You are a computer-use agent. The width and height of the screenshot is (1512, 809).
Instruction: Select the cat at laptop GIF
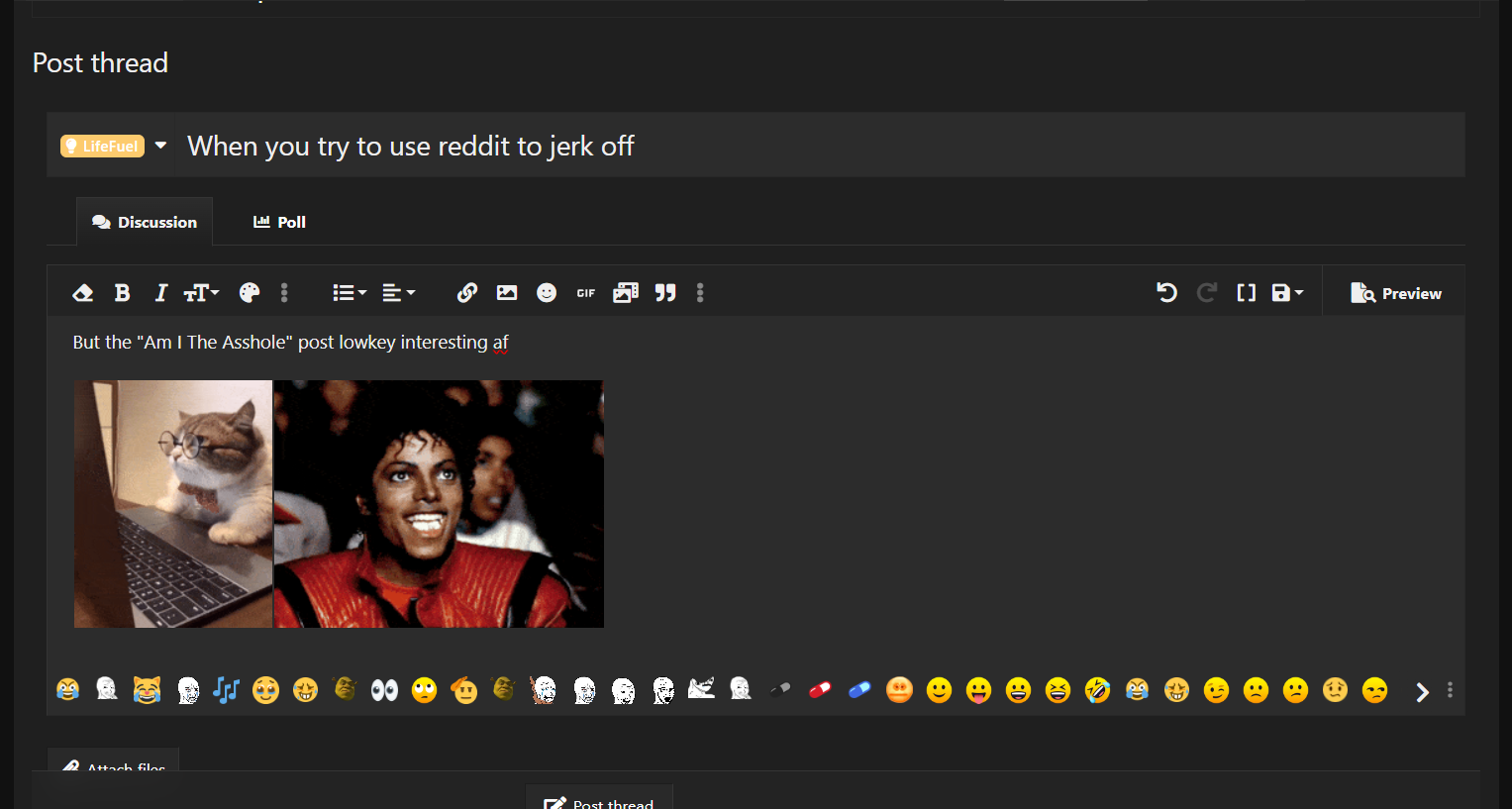173,504
